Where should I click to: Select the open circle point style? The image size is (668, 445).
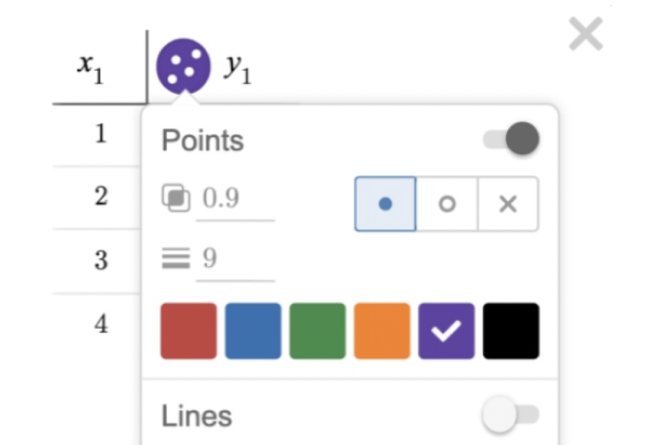(x=447, y=204)
